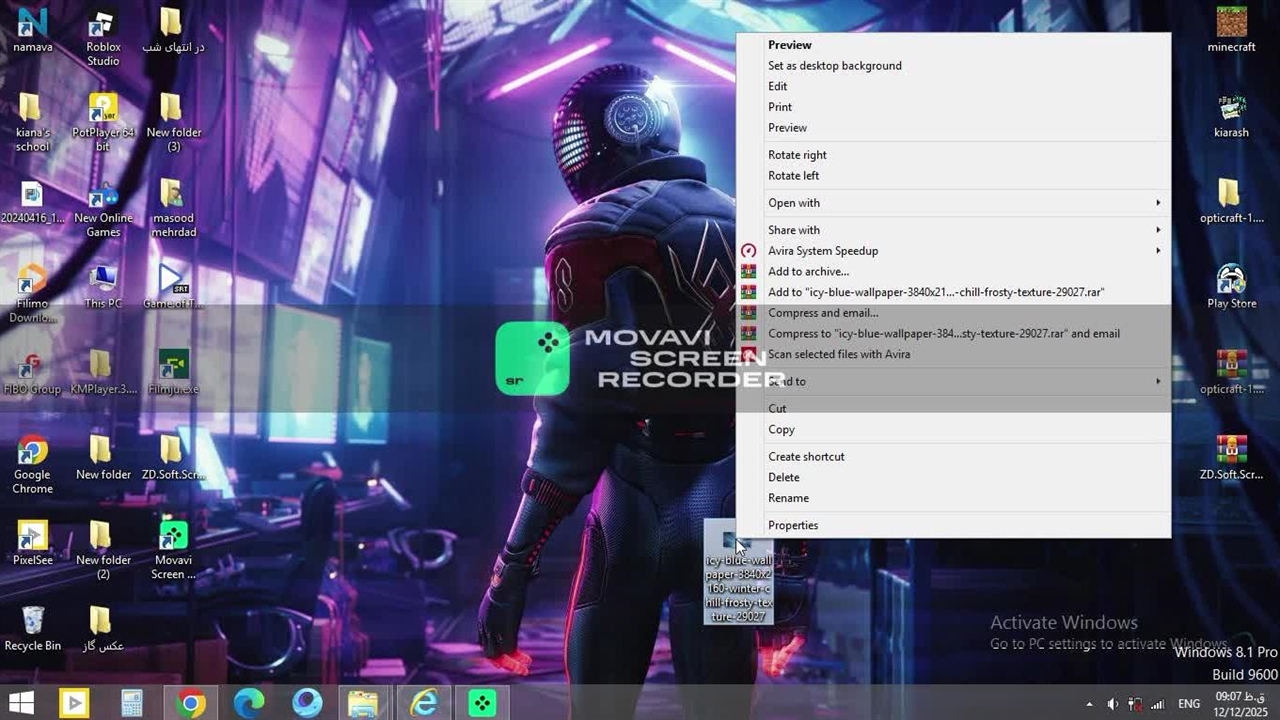1280x720 pixels.
Task: Choose Rotate right from context menu
Action: pyautogui.click(x=797, y=155)
